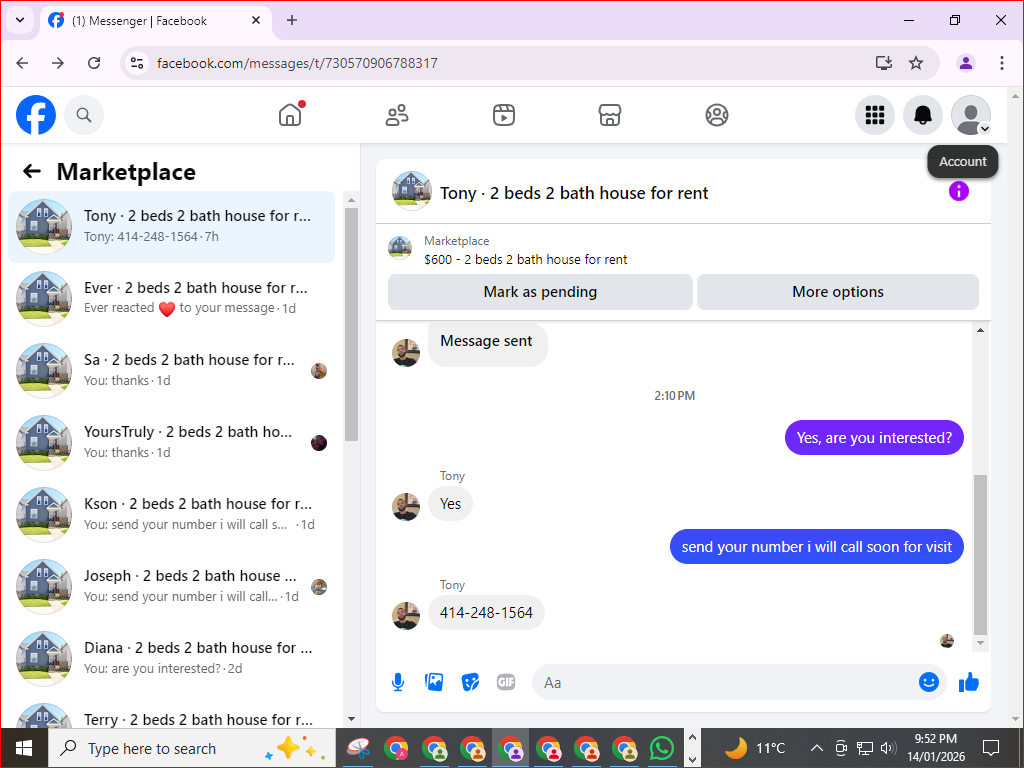This screenshot has width=1024, height=768.
Task: Open Ever's chat in the list
Action: [172, 298]
